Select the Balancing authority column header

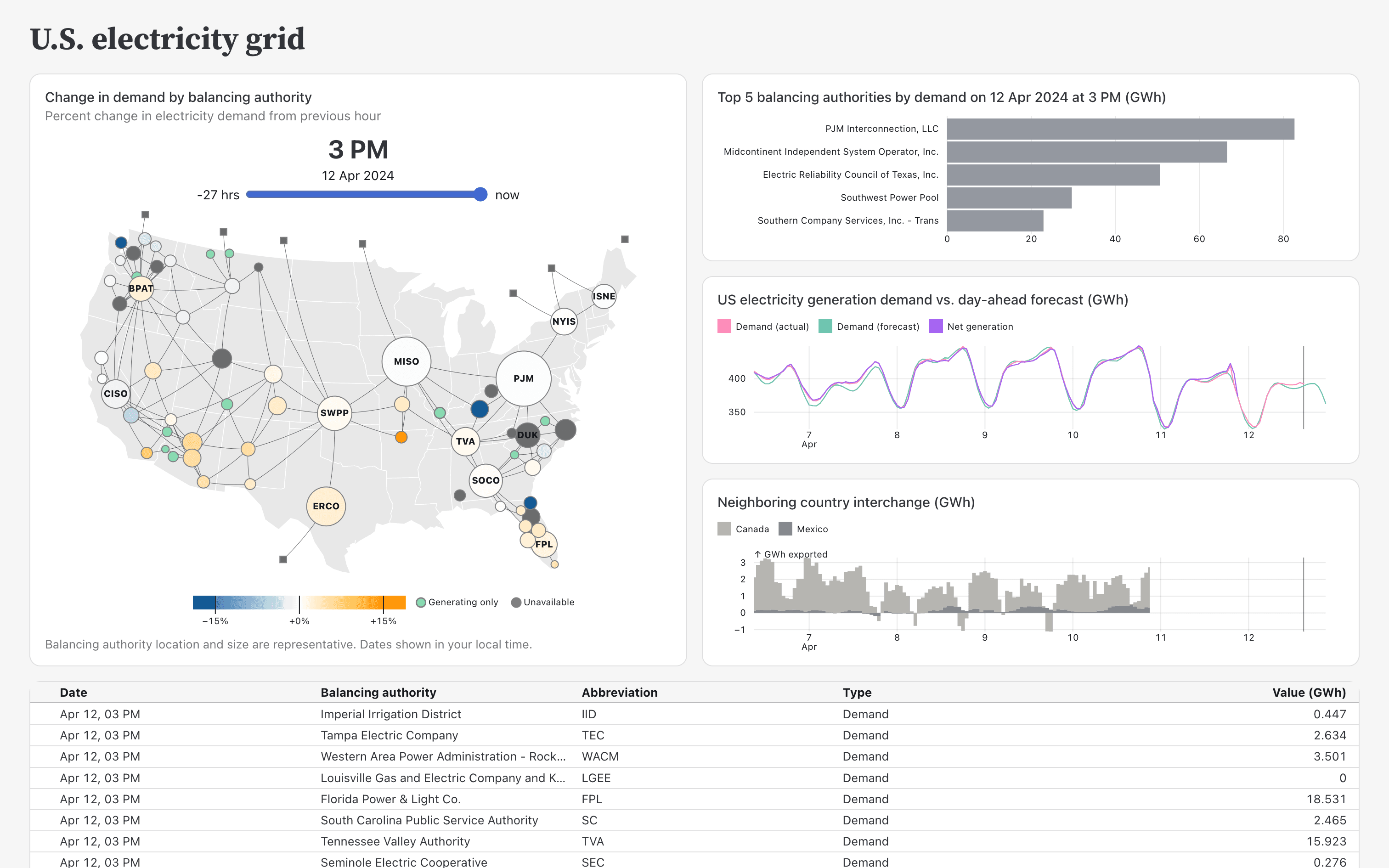pyautogui.click(x=378, y=693)
